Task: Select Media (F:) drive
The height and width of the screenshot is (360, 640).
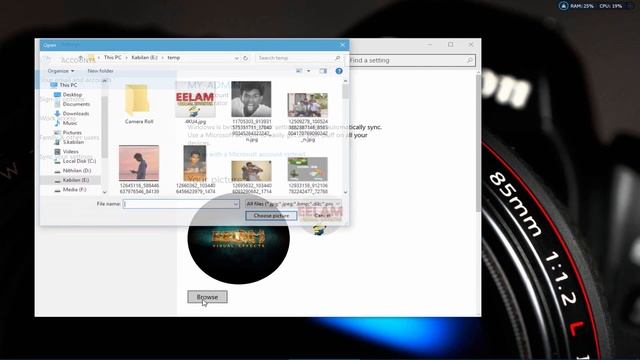Action: tap(70, 189)
